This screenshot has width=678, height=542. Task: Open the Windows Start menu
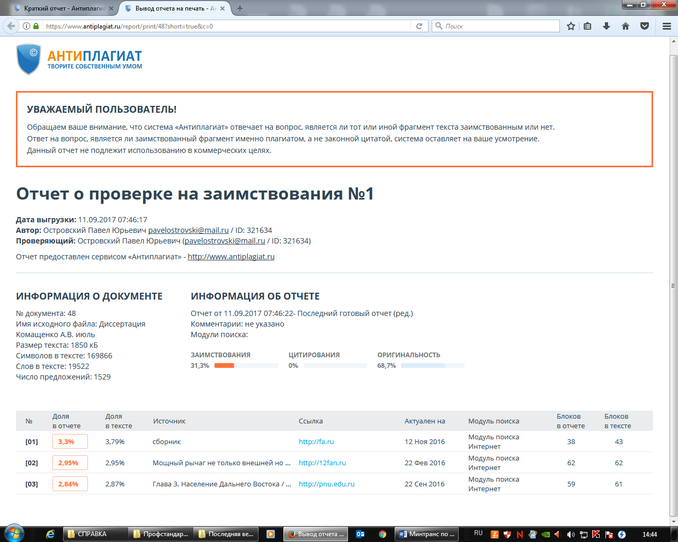[x=13, y=534]
